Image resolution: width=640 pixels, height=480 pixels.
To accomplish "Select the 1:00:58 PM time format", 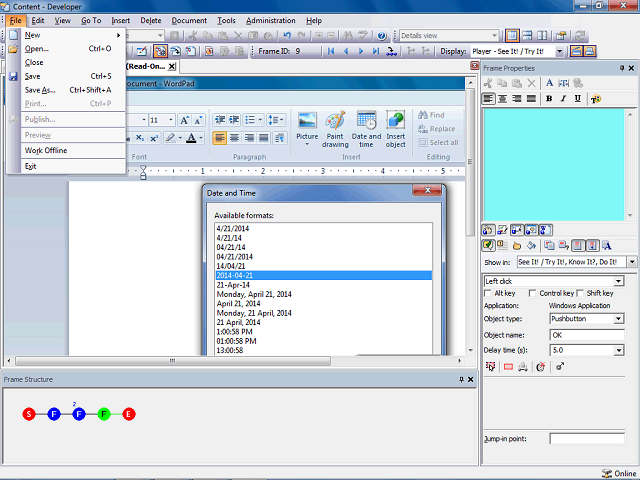I will pos(323,332).
